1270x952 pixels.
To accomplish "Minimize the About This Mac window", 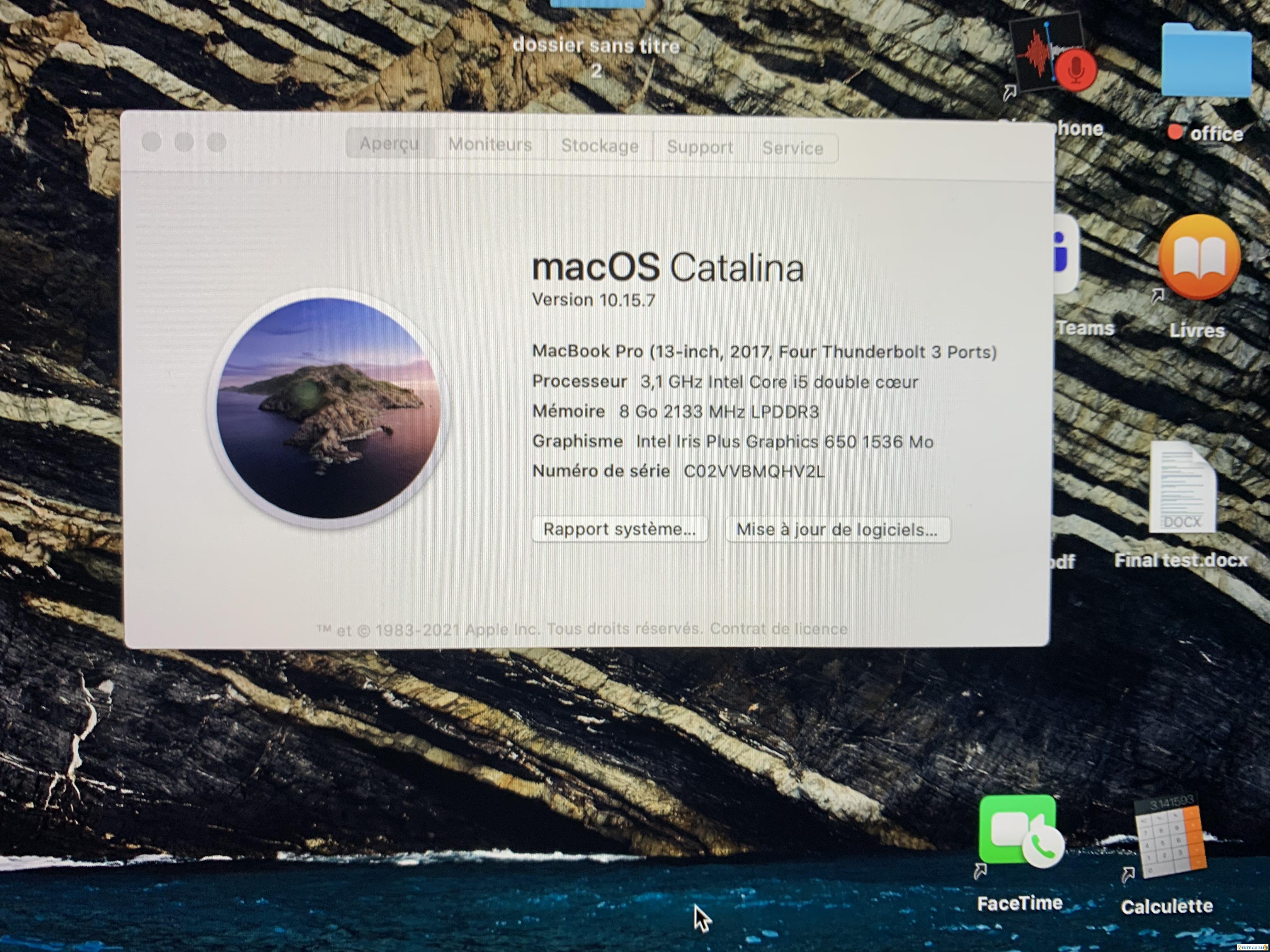I will click(184, 142).
